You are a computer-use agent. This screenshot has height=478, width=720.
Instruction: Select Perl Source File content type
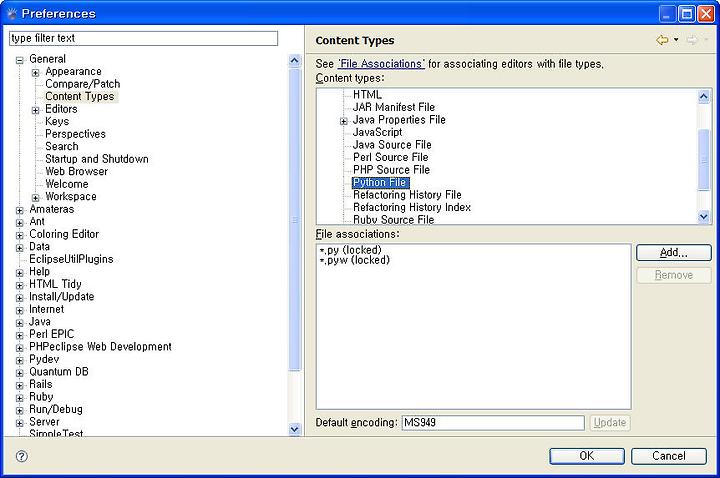click(x=390, y=157)
